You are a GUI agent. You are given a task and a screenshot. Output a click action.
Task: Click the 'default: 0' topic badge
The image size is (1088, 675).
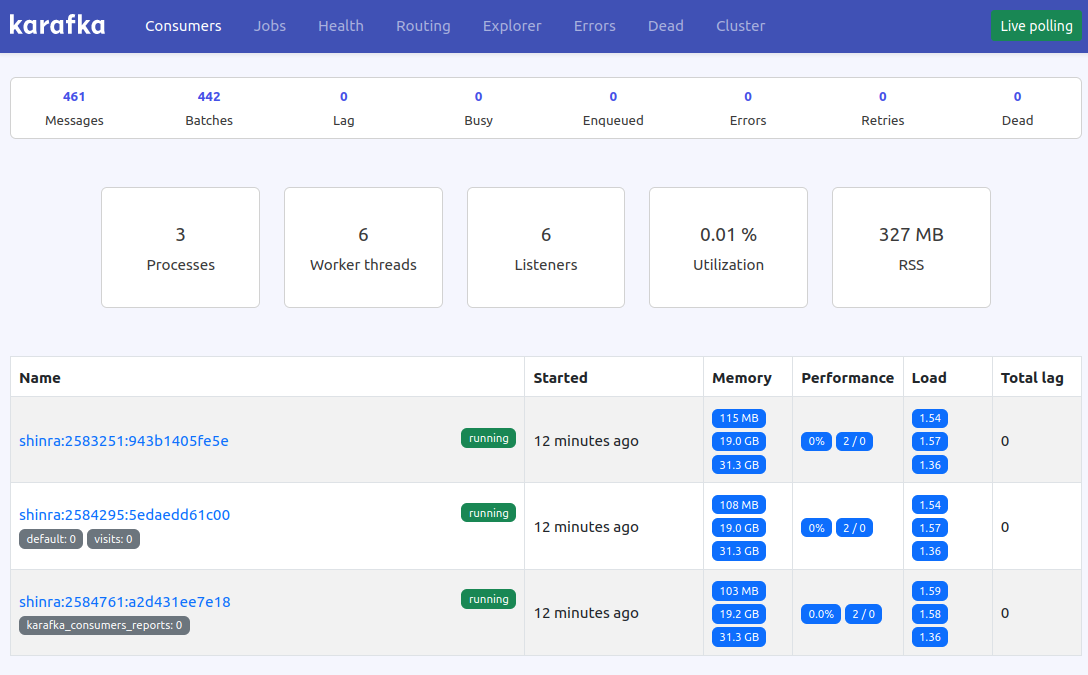point(51,539)
